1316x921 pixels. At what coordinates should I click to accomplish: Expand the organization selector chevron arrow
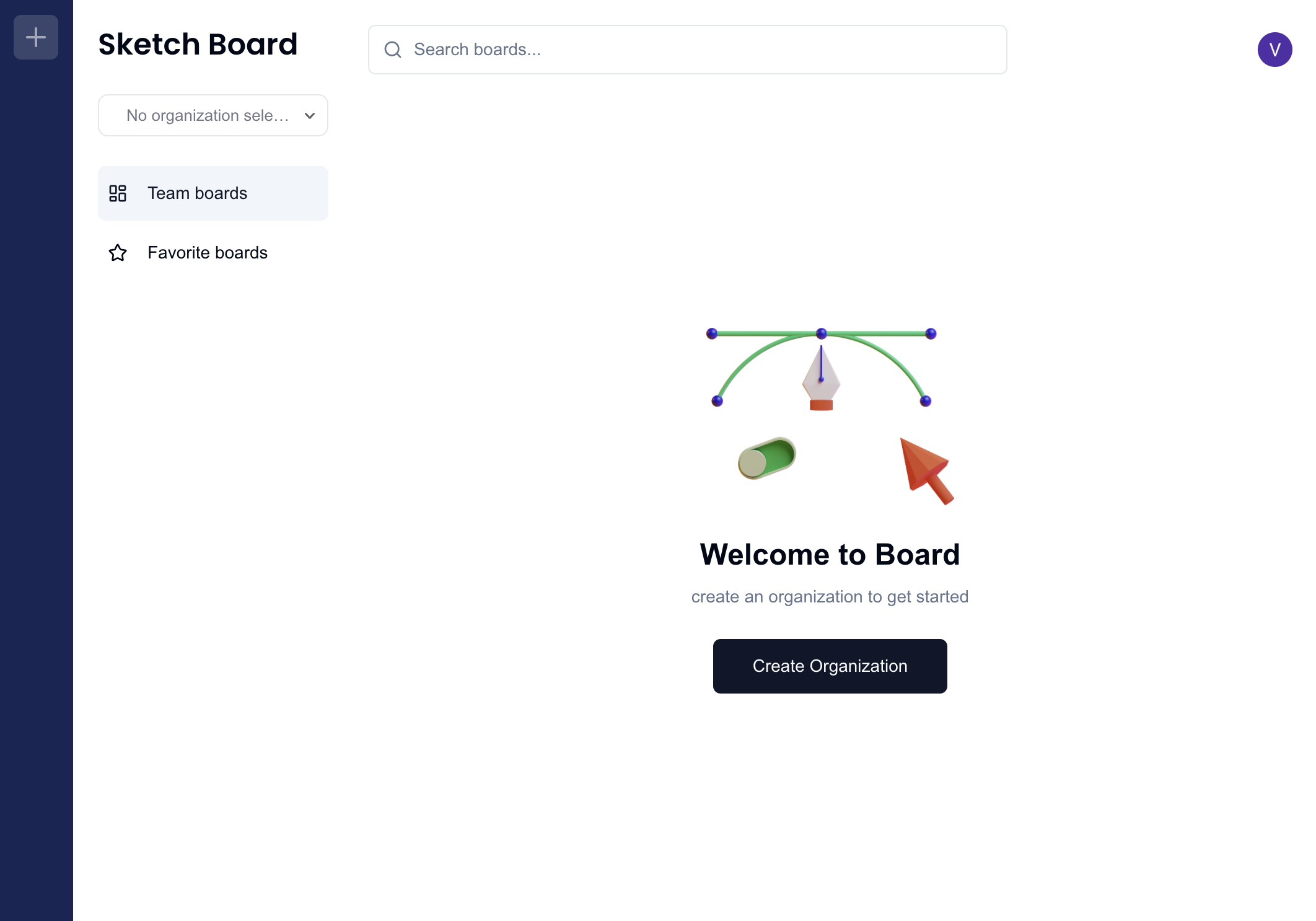(x=310, y=116)
